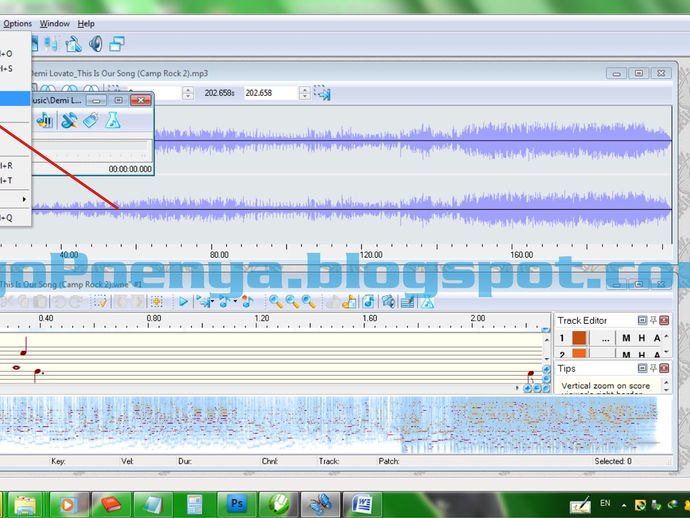Click the blue tag icon in Demi L... window

[x=91, y=120]
